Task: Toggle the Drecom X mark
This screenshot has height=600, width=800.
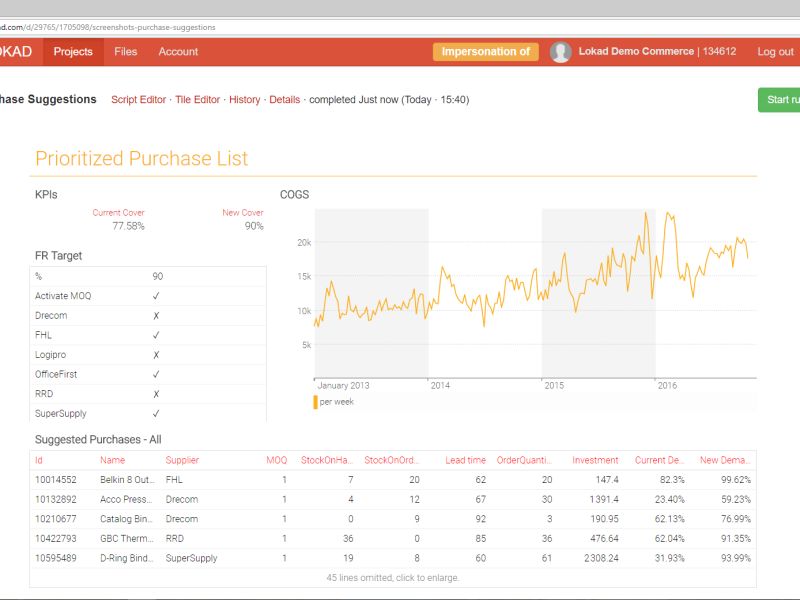Action: pos(156,316)
